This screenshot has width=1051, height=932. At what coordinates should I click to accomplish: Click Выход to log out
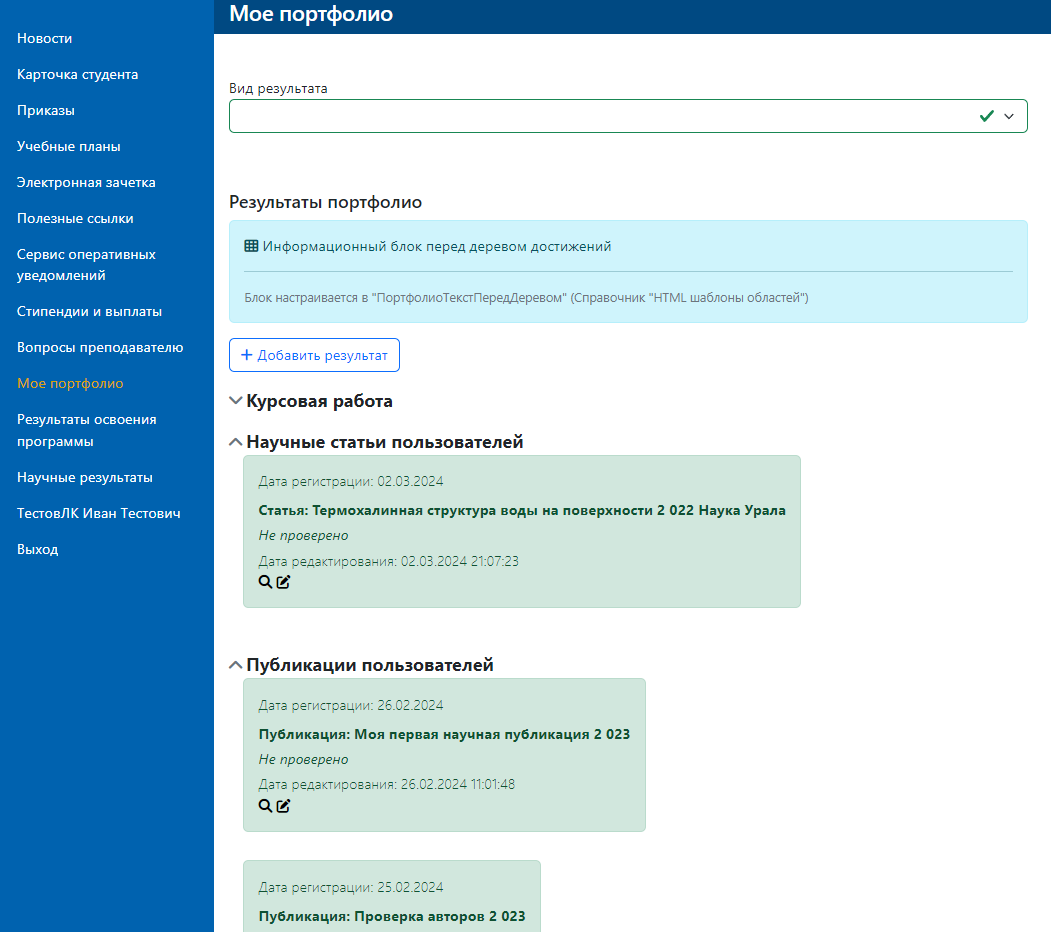(37, 549)
